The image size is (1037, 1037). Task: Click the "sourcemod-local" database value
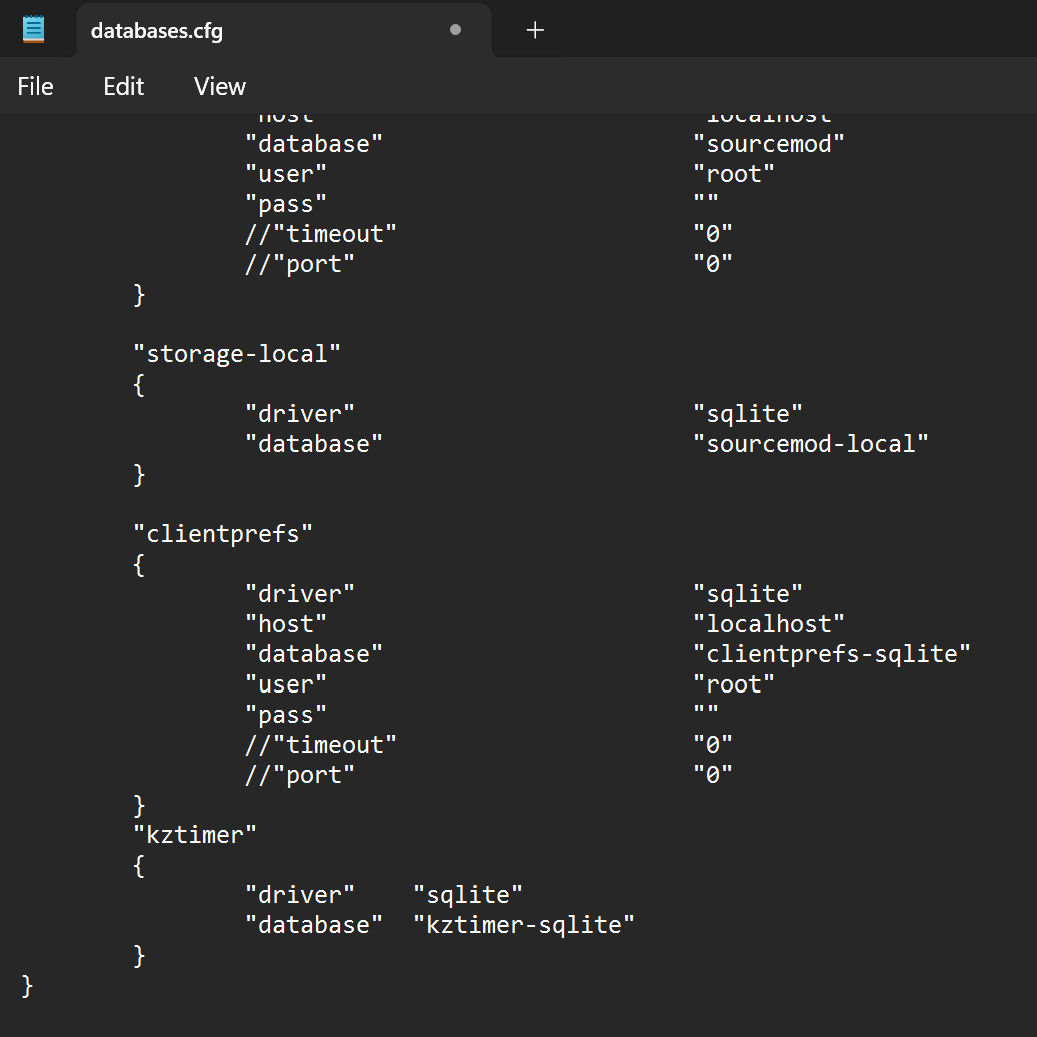pos(810,443)
